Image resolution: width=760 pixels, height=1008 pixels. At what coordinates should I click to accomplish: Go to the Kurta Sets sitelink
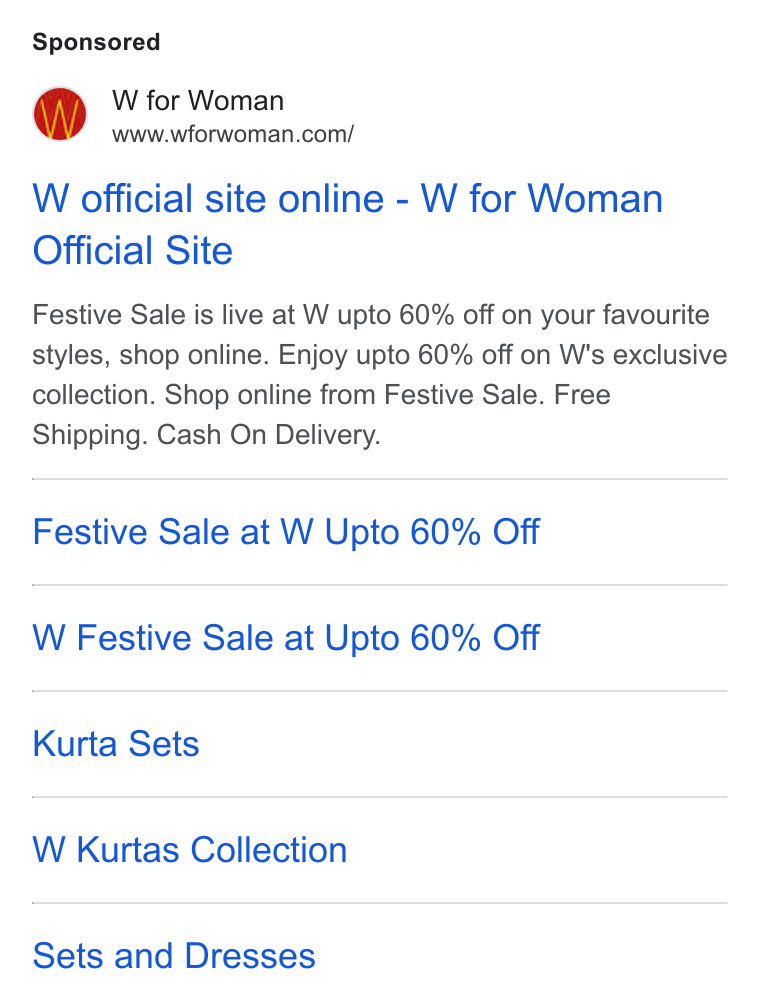116,744
